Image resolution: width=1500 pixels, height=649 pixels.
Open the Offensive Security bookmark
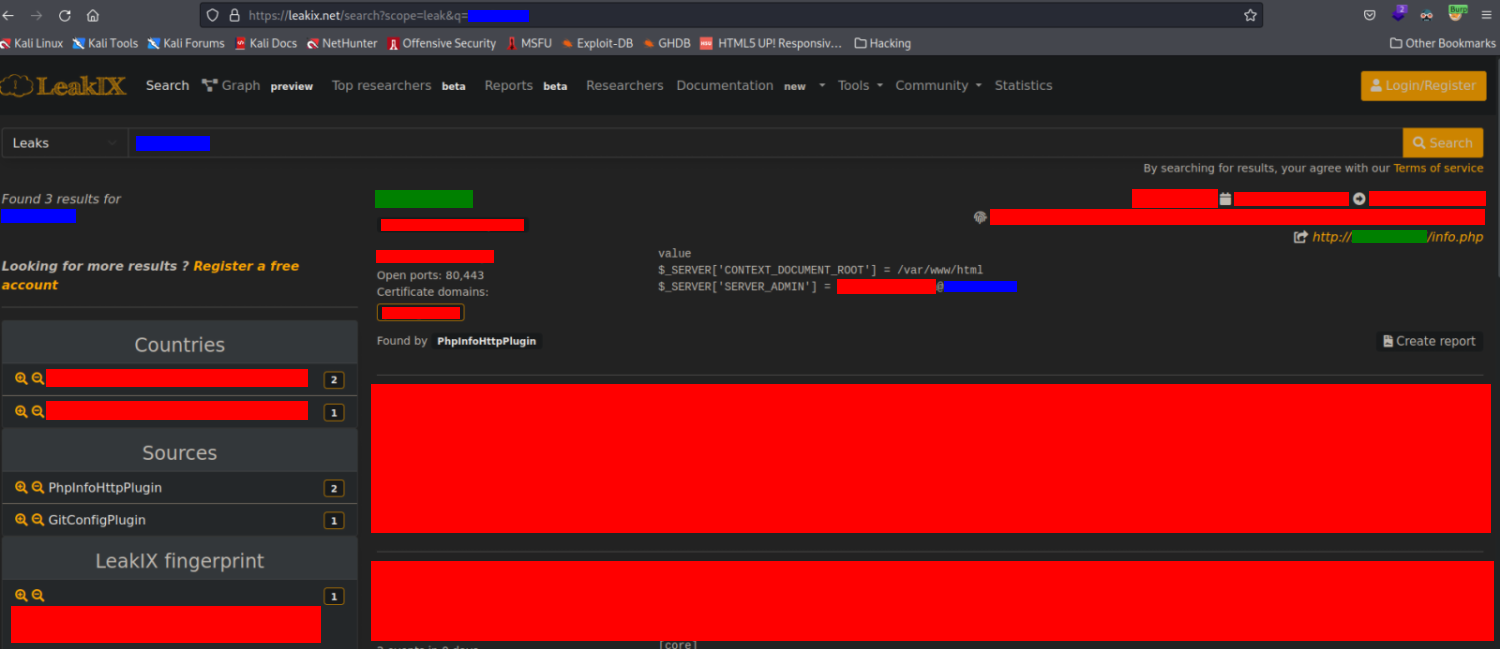442,43
